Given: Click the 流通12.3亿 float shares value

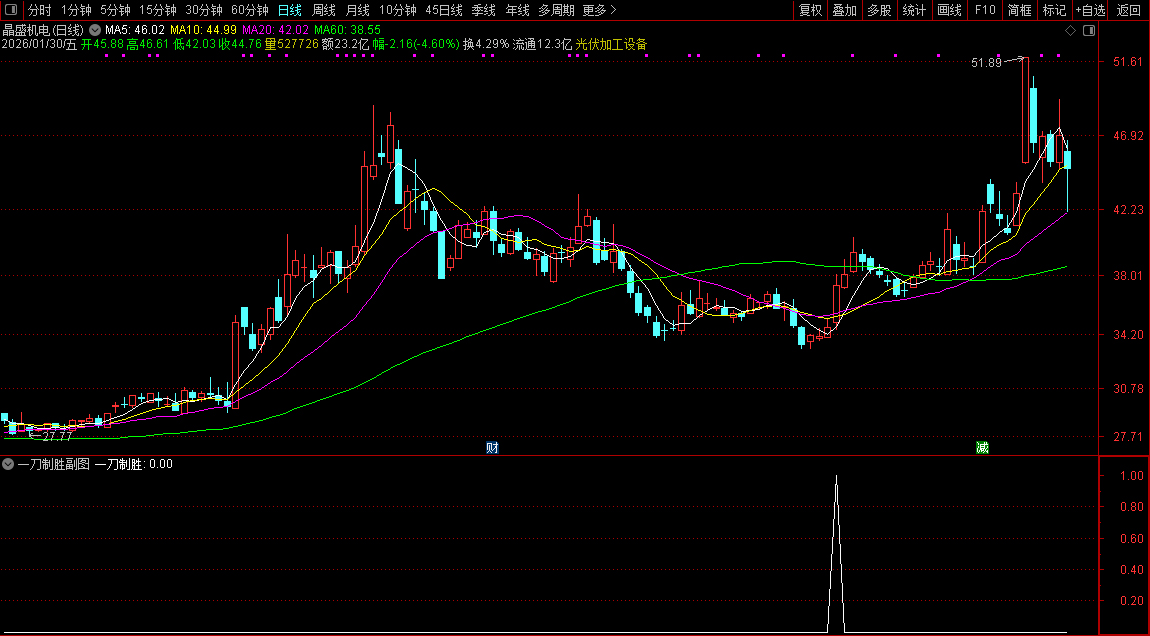Looking at the screenshot, I should tap(542, 44).
